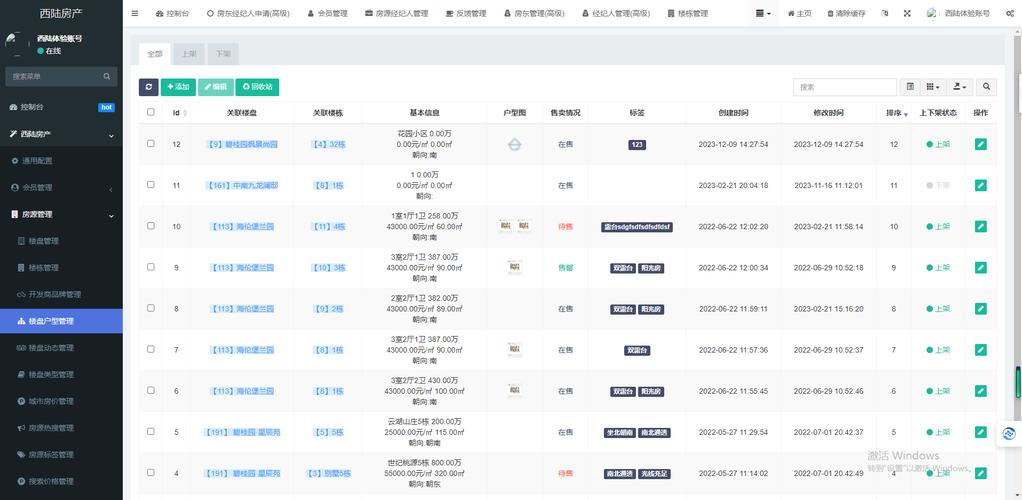Screen dimensions: 1022x500
Task: Click the floor plan thumbnail in row Id 9
Action: [514, 267]
